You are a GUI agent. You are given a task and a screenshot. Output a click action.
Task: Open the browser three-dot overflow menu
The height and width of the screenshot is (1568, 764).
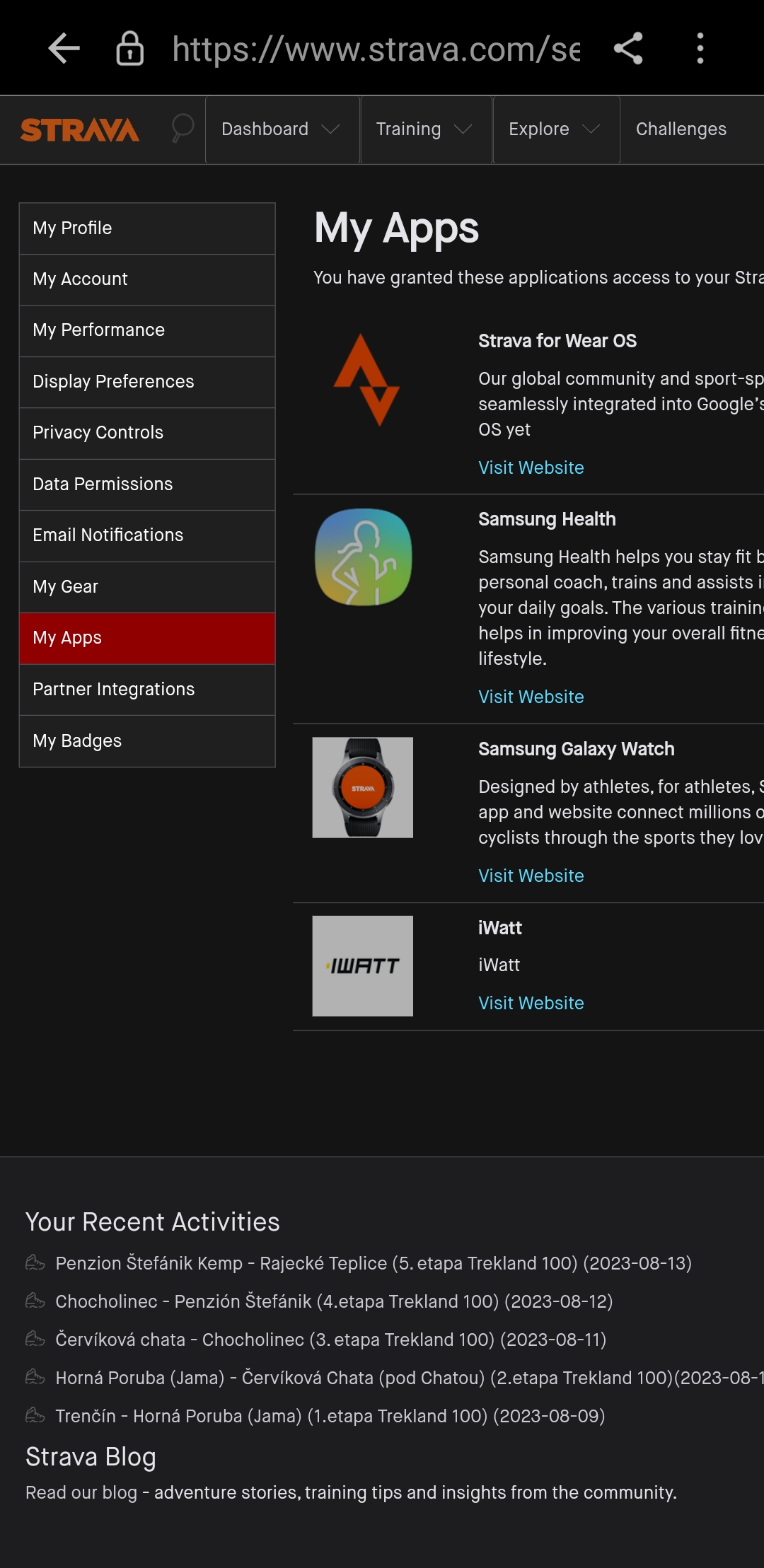(700, 49)
